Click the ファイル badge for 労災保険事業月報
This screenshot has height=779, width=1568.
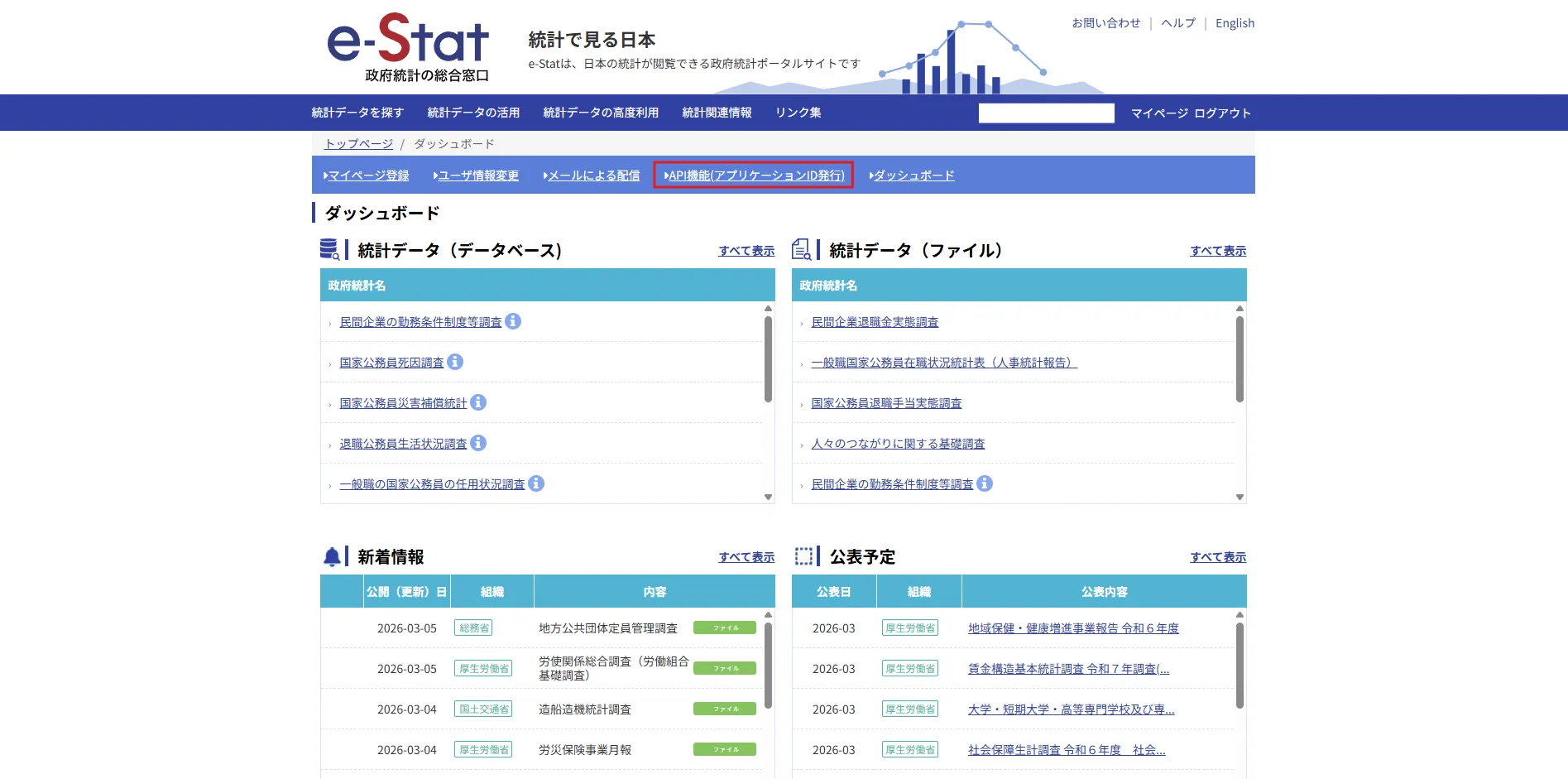[725, 749]
